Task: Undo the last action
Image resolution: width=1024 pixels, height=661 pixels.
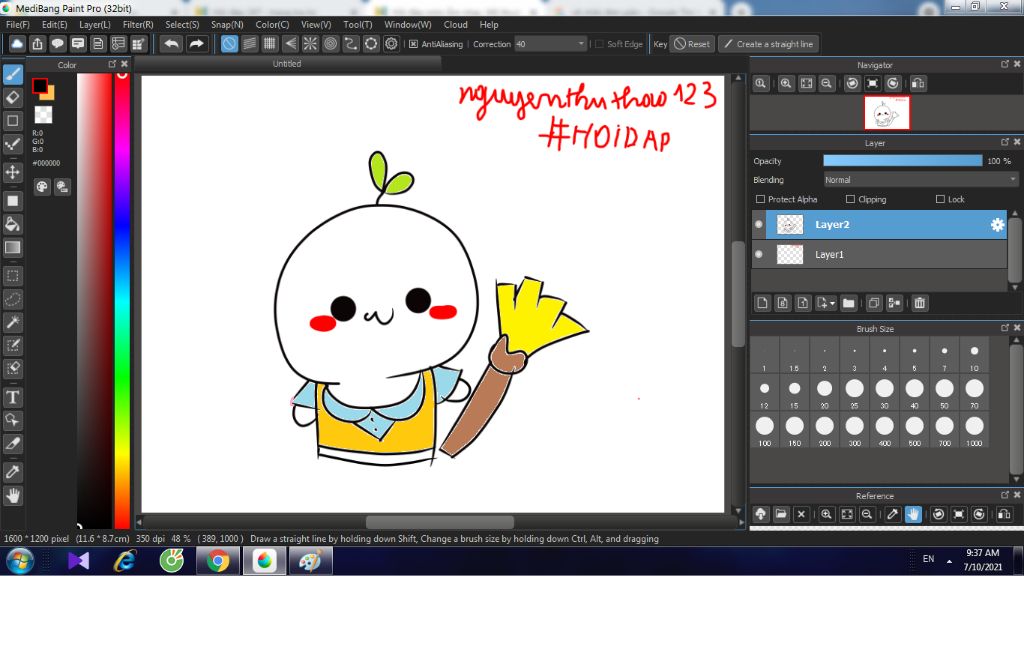Action: click(x=172, y=44)
